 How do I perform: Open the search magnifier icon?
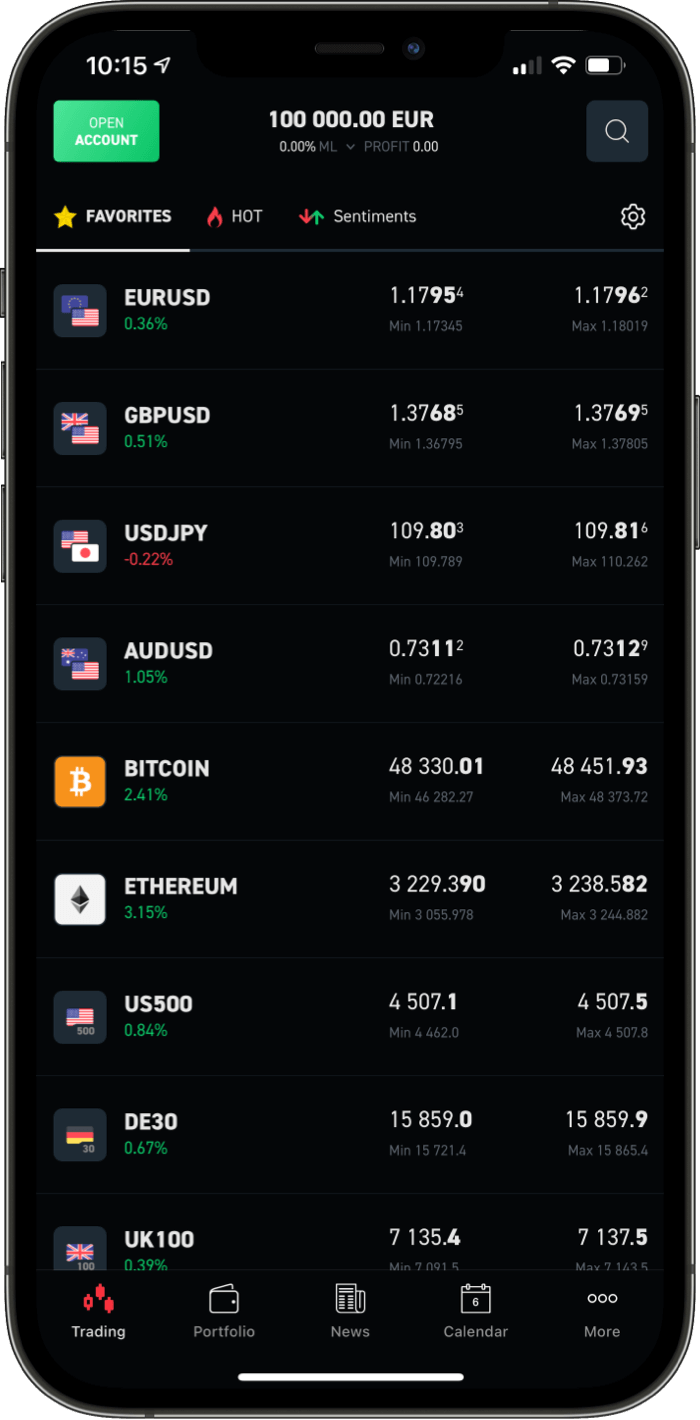[x=617, y=131]
